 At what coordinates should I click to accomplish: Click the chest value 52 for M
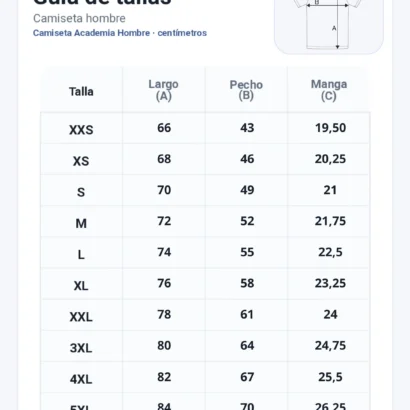[247, 221]
